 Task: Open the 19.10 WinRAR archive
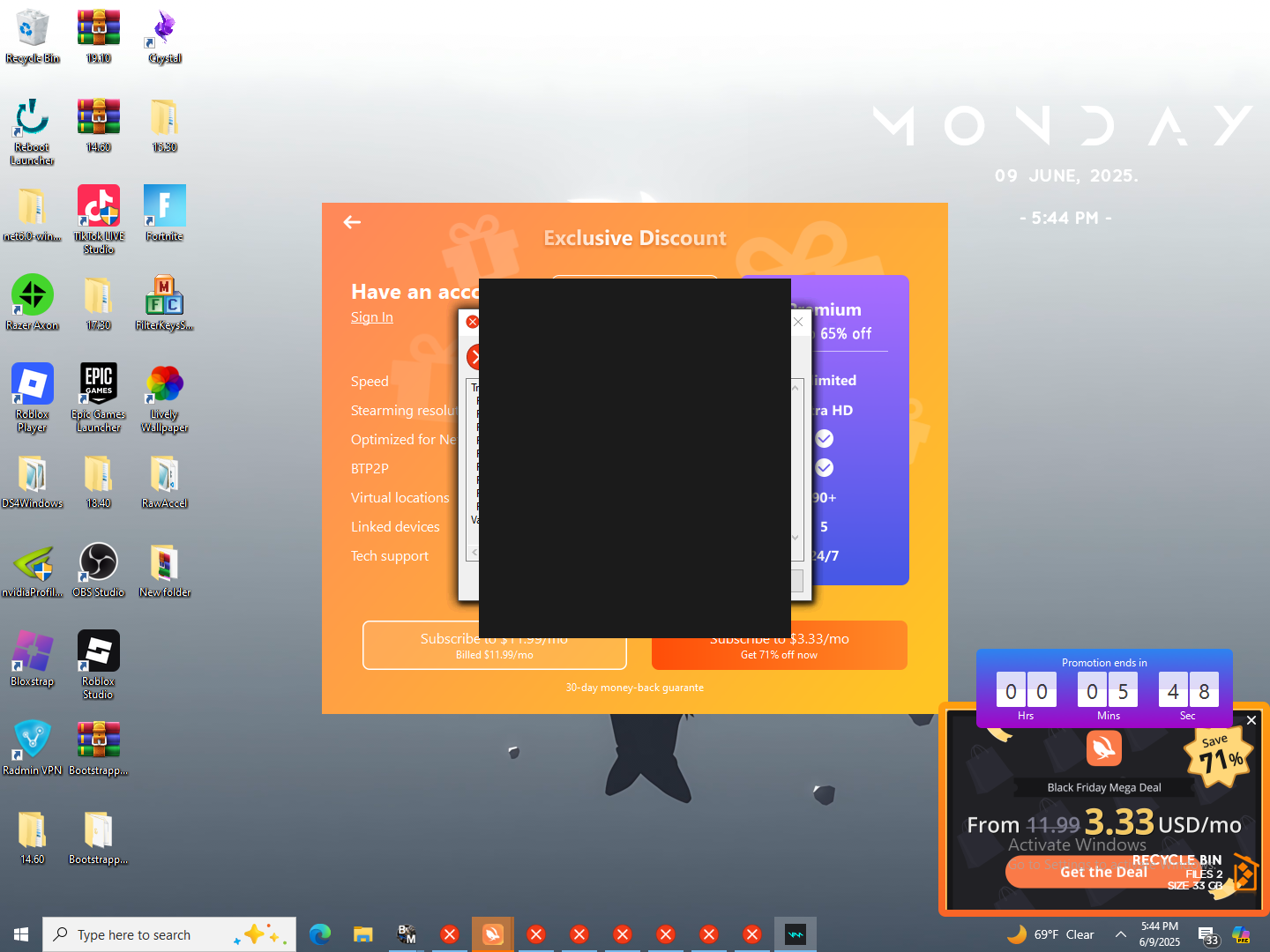click(99, 36)
